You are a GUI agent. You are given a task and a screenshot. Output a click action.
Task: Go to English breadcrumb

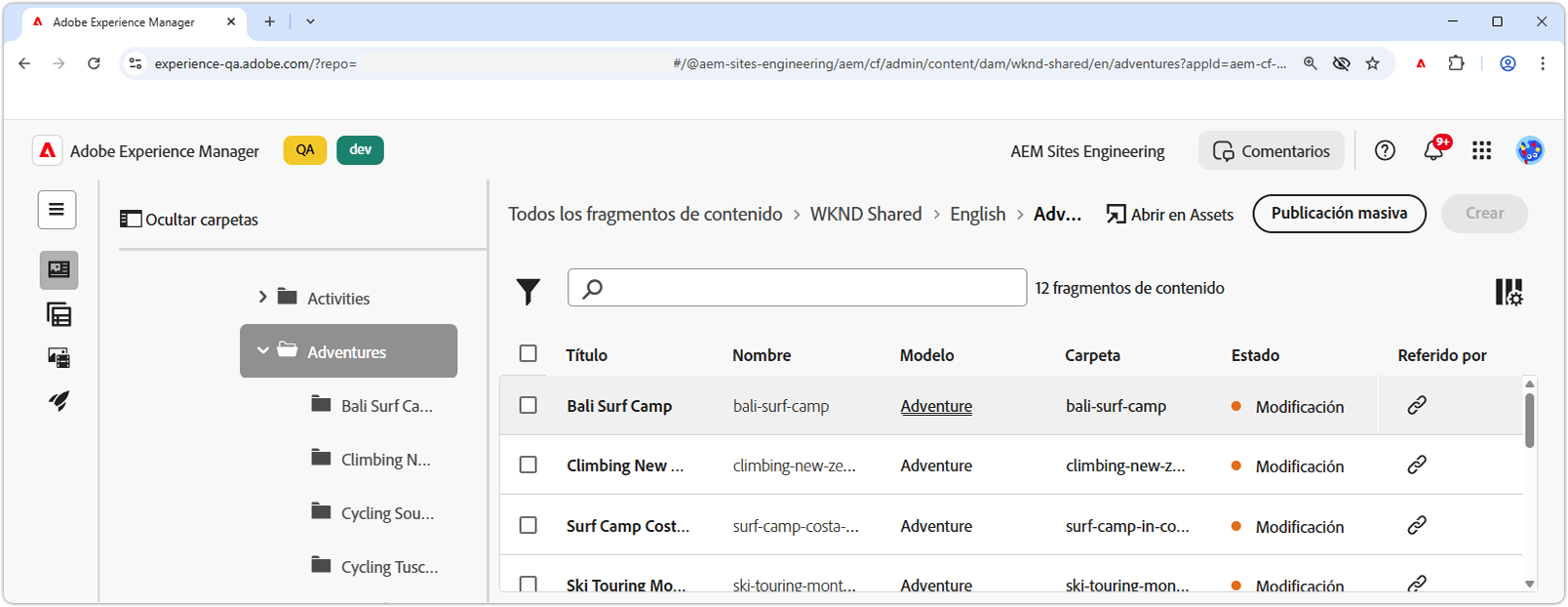[977, 214]
